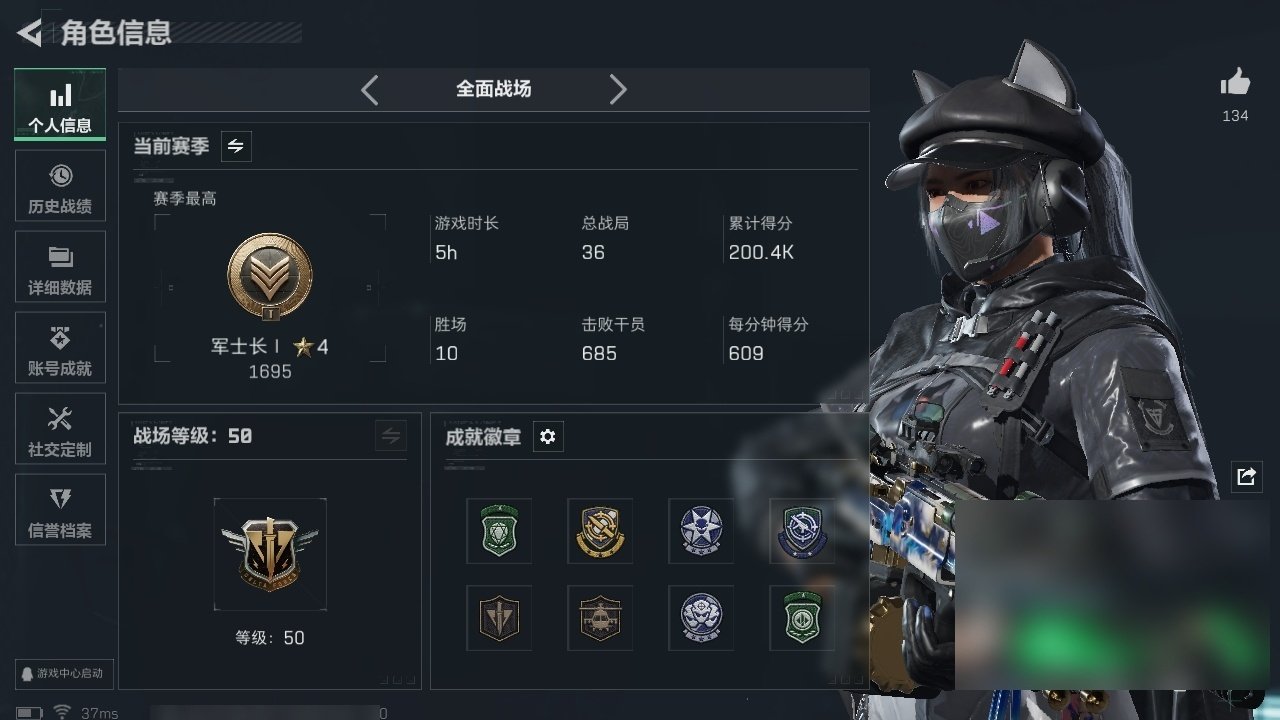Switch to previous mode with left chevron

[x=370, y=90]
